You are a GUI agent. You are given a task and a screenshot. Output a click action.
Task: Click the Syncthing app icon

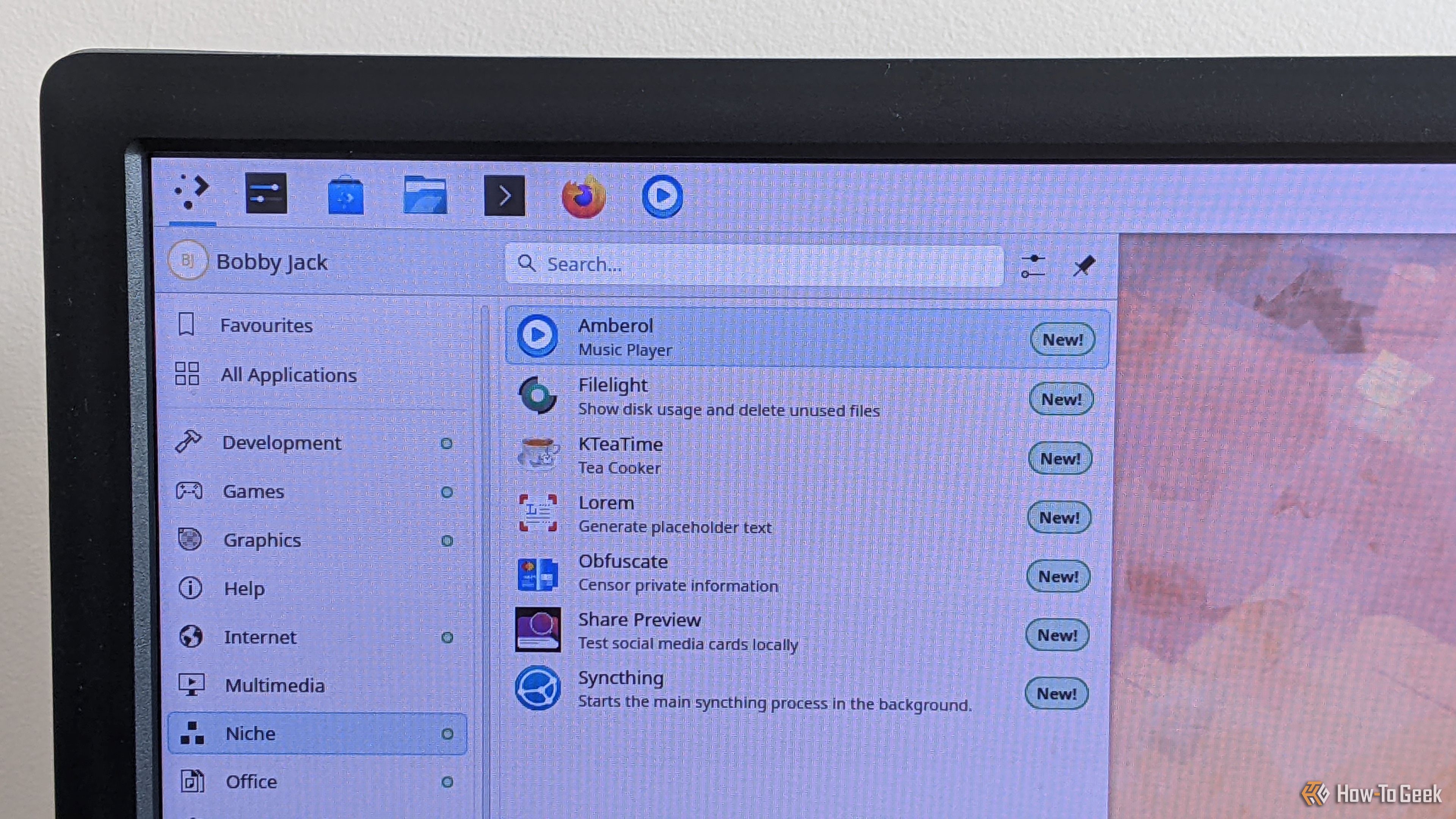pyautogui.click(x=538, y=689)
